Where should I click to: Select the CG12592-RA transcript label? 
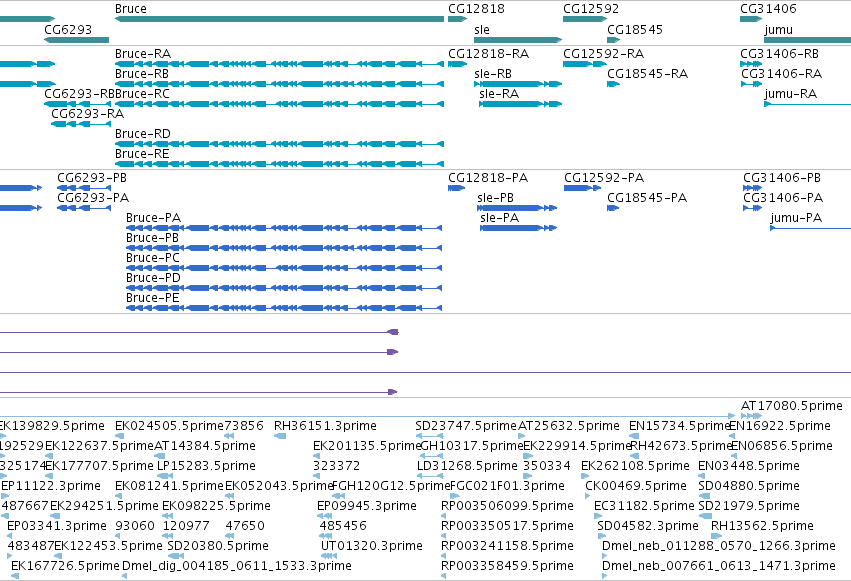click(604, 54)
